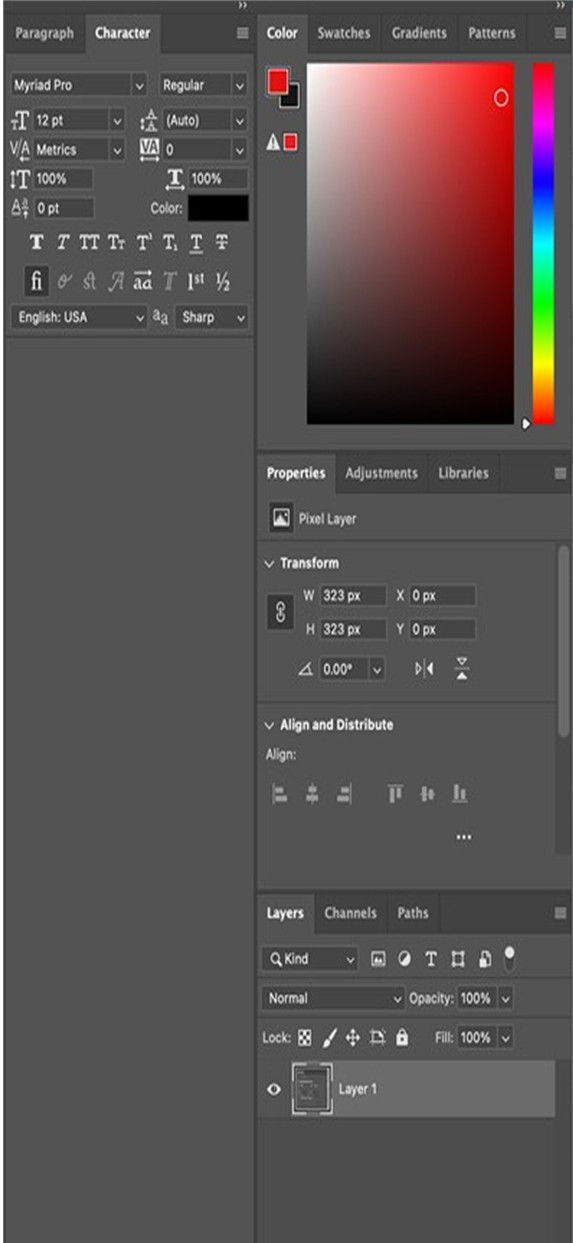Switch to the Paragraph tab
This screenshot has height=1243, width=573.
[44, 33]
